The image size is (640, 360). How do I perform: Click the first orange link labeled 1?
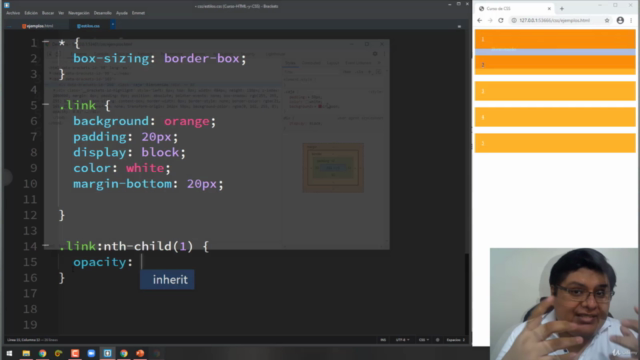pos(555,39)
